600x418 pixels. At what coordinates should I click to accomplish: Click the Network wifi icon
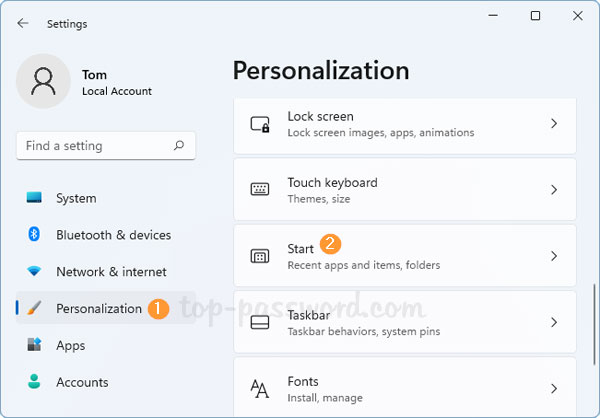coord(35,272)
